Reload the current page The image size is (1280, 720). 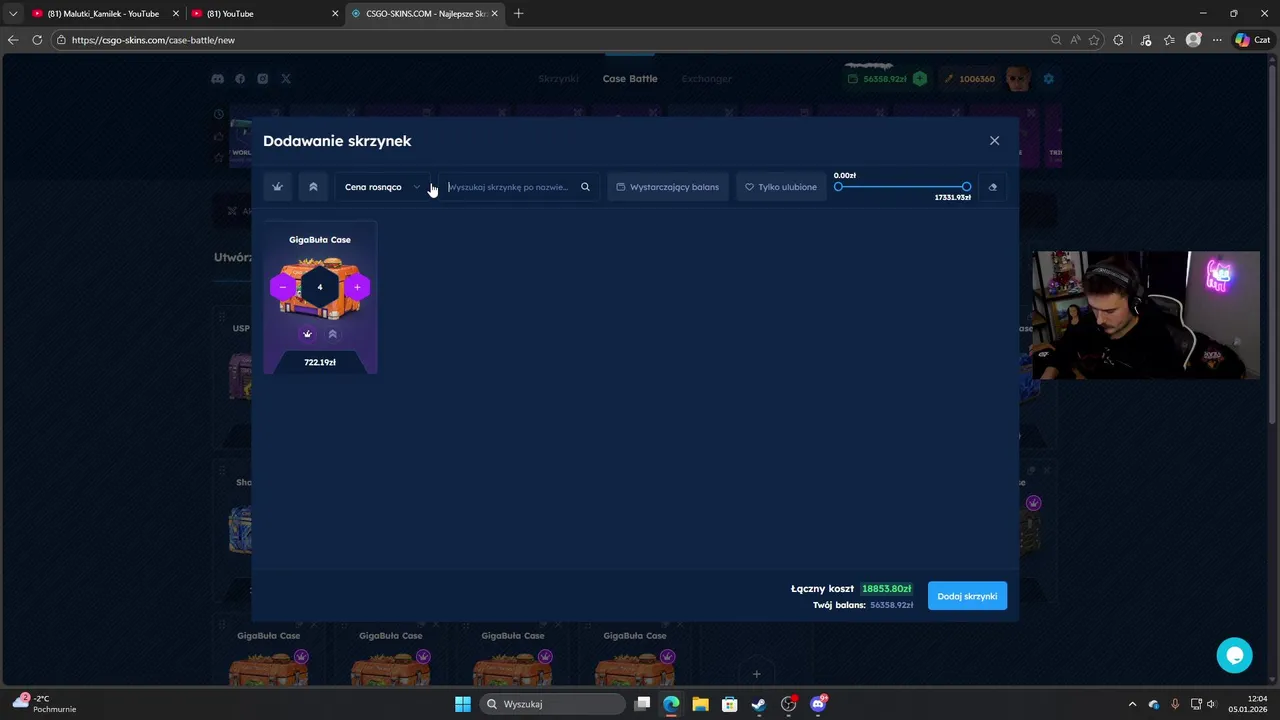point(37,40)
